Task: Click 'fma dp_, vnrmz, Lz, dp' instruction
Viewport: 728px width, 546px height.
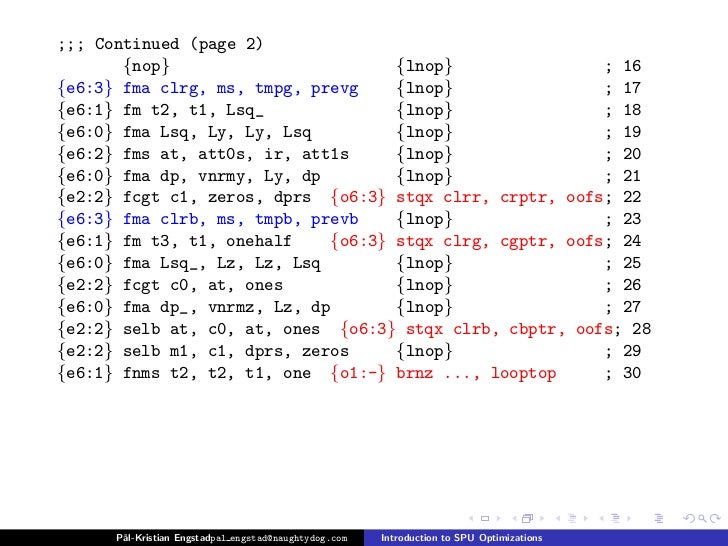Action: (227, 307)
